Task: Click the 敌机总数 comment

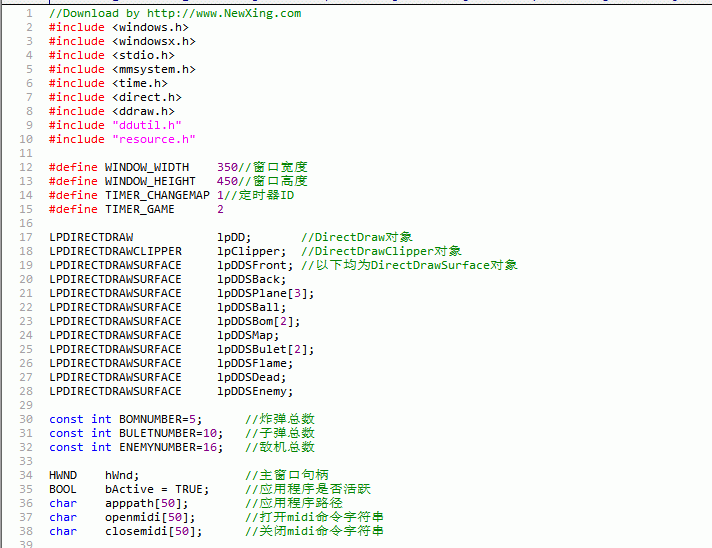Action: coord(280,448)
